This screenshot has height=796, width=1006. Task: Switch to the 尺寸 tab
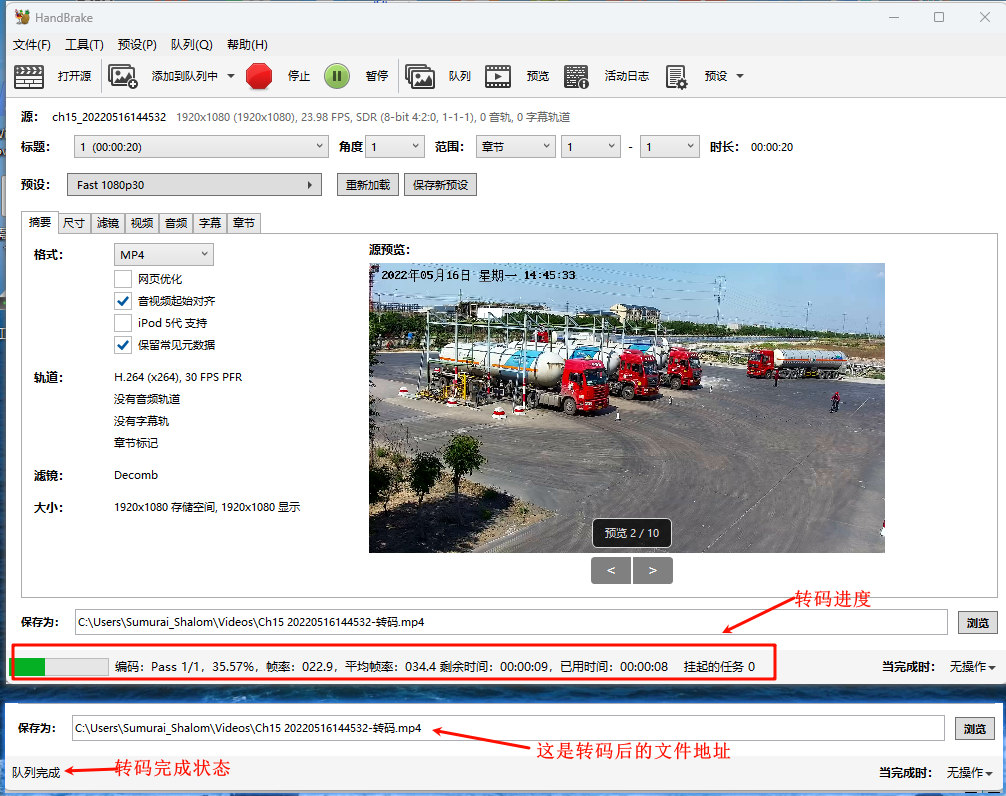pyautogui.click(x=74, y=223)
